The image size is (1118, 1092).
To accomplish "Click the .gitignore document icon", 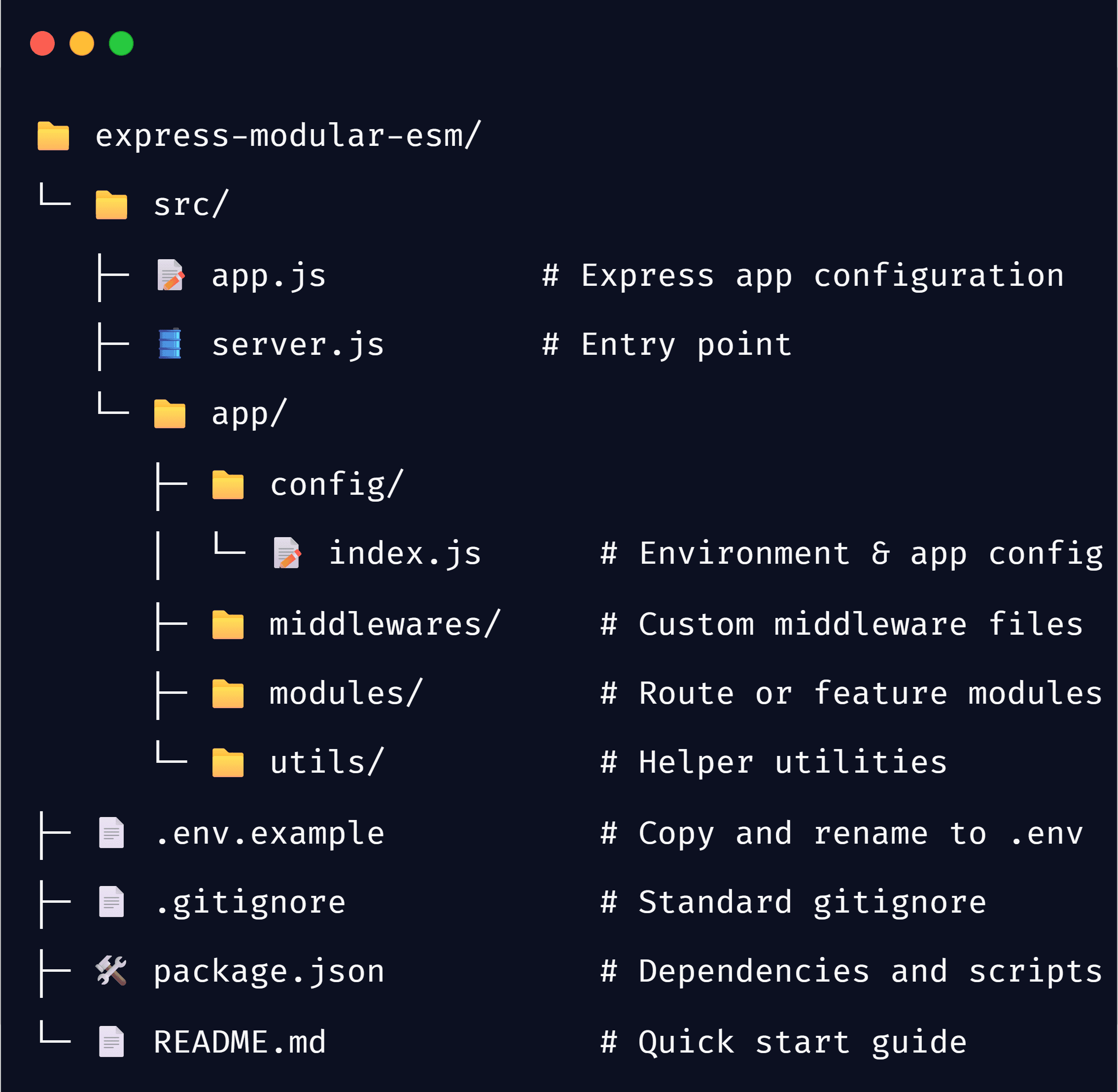I will click(111, 902).
